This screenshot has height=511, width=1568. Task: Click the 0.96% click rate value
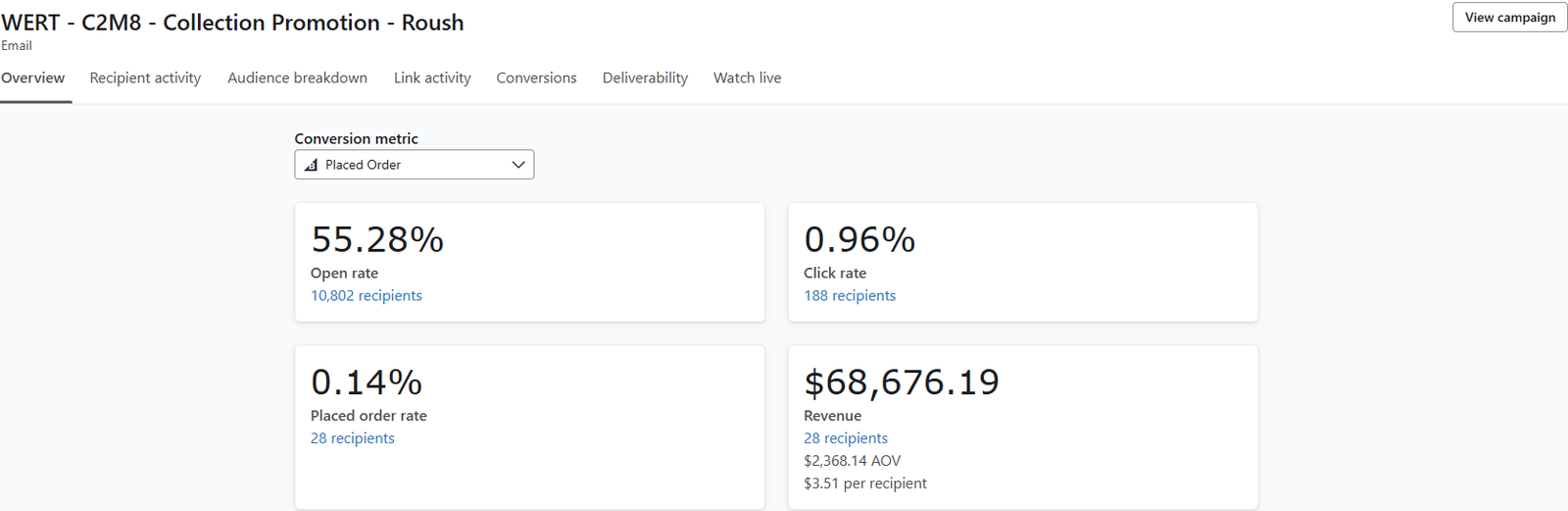pyautogui.click(x=859, y=240)
